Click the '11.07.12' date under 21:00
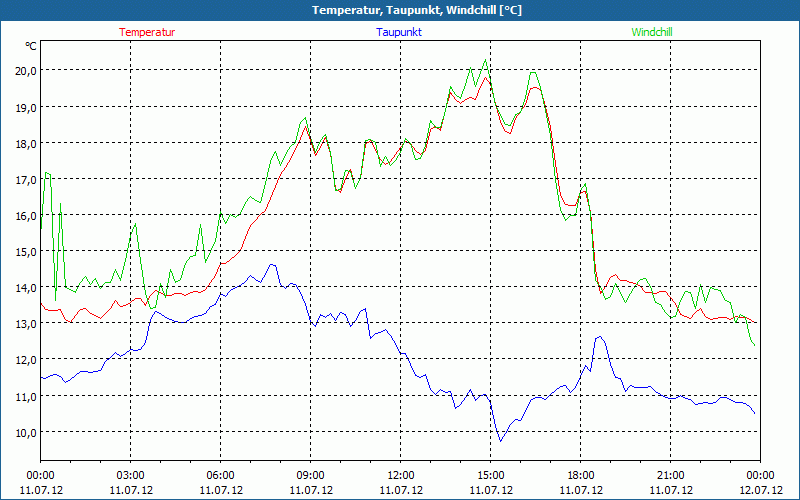 pos(670,490)
